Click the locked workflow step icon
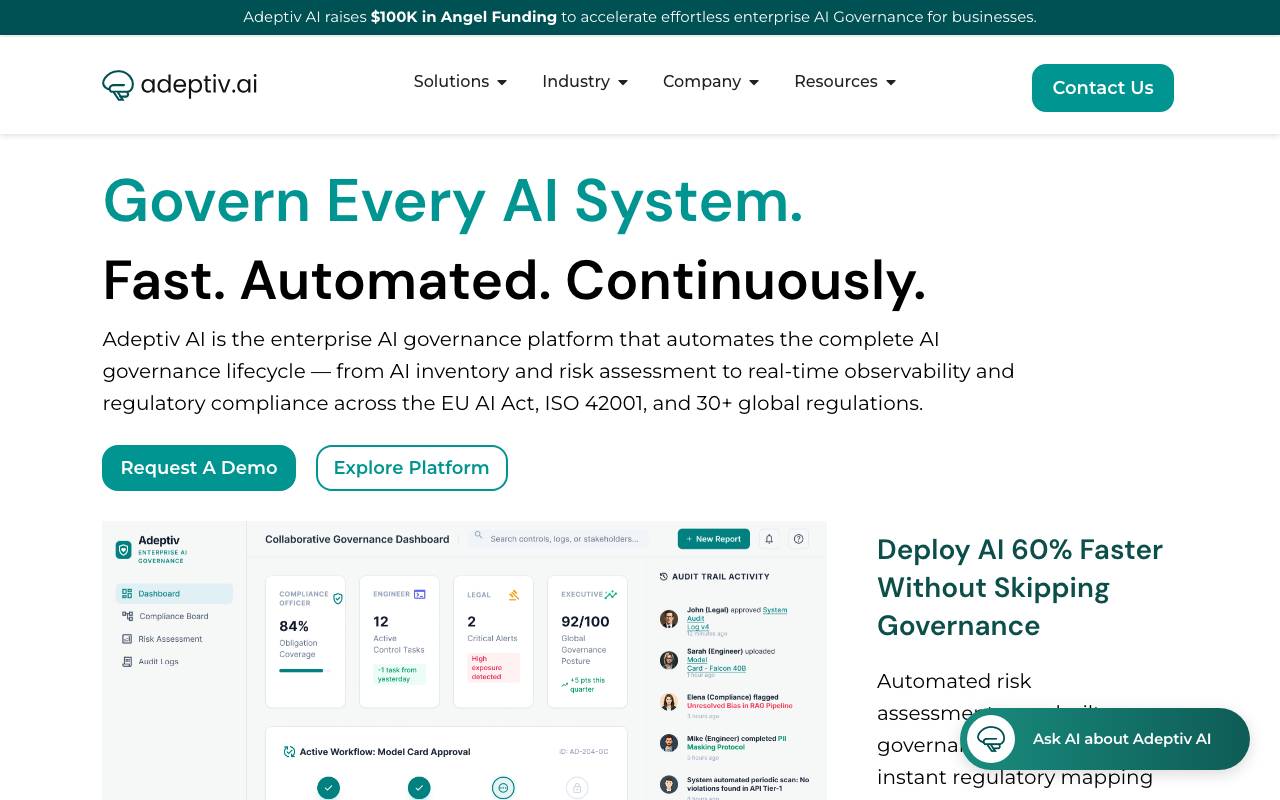The image size is (1280, 800). (577, 788)
